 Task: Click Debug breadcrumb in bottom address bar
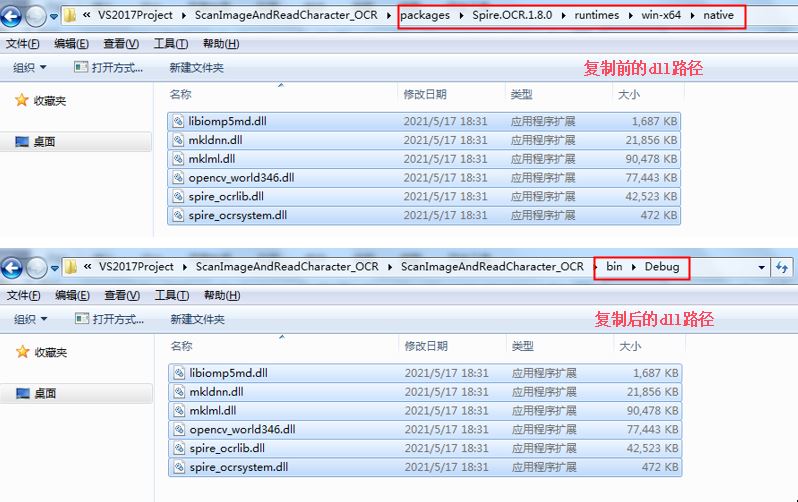click(662, 267)
